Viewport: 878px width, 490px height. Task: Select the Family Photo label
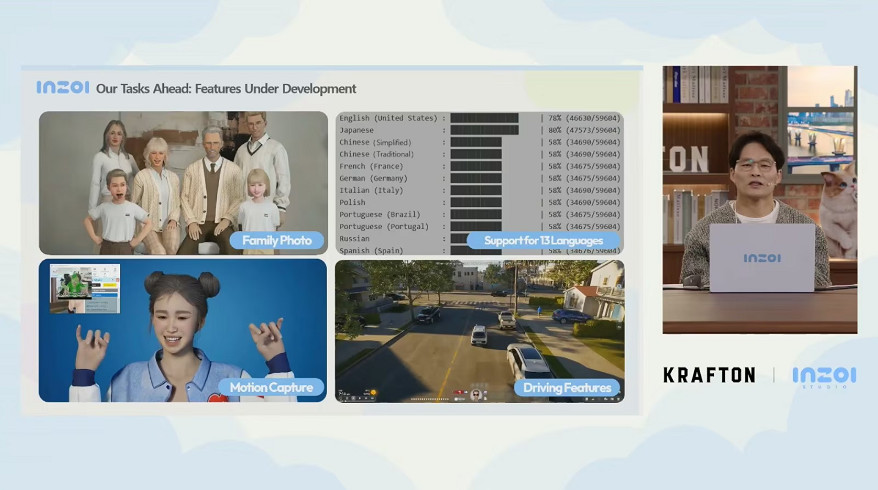pyautogui.click(x=275, y=240)
